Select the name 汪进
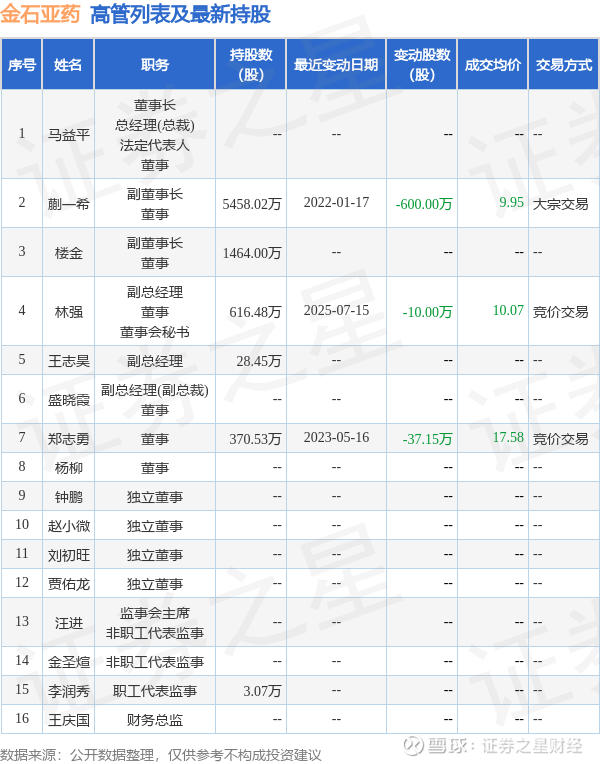This screenshot has height=764, width=600. click(x=68, y=623)
